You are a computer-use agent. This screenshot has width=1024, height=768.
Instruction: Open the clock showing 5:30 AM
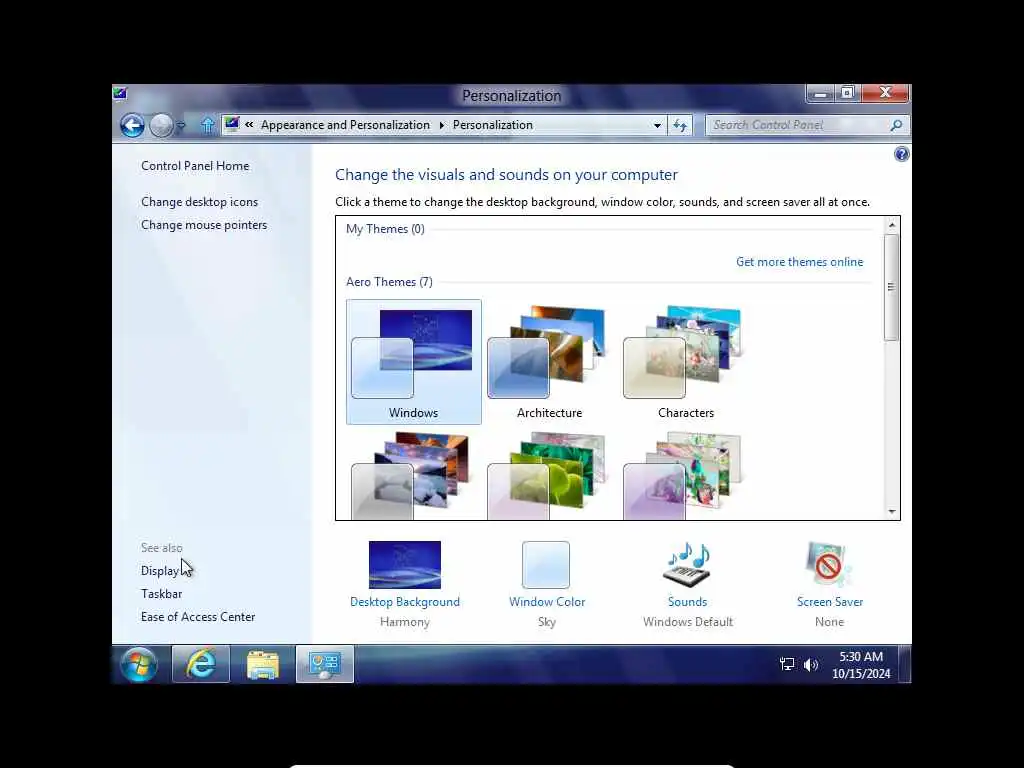point(861,665)
